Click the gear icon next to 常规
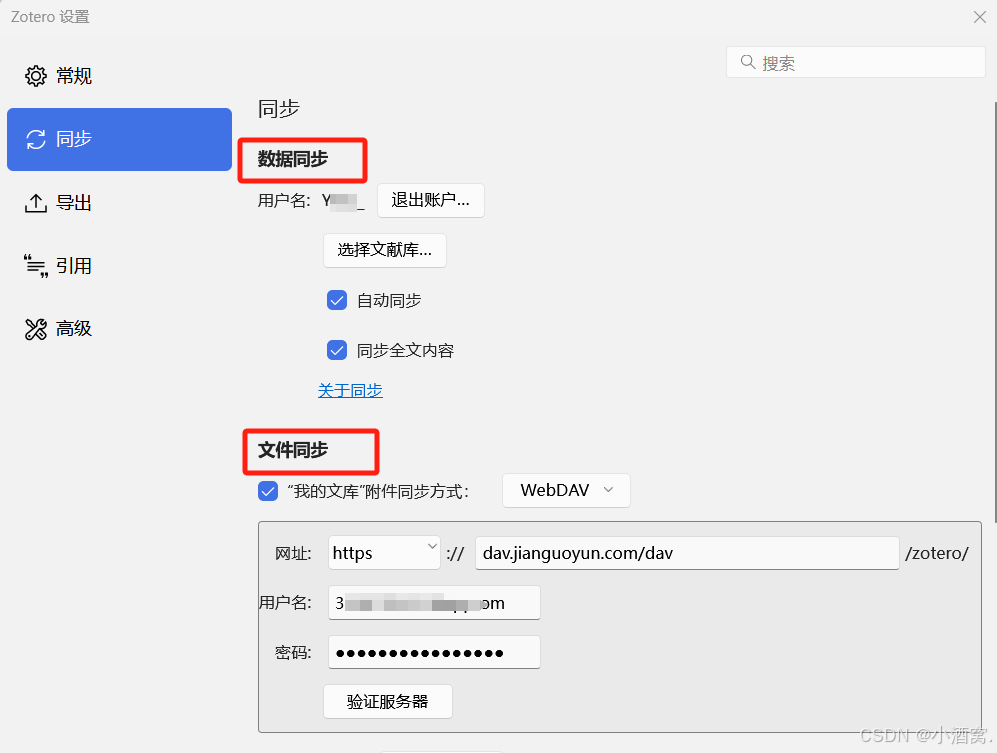Image resolution: width=997 pixels, height=753 pixels. click(x=35, y=75)
